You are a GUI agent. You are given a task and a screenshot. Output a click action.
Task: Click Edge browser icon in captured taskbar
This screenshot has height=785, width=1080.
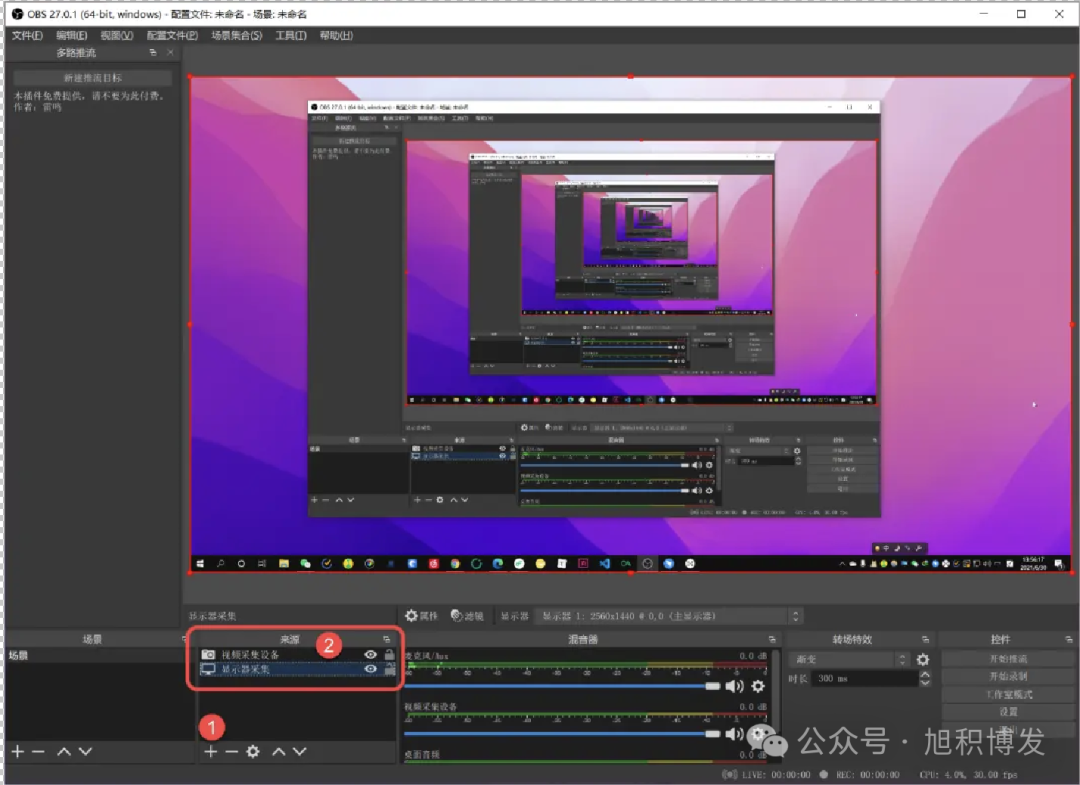click(497, 564)
